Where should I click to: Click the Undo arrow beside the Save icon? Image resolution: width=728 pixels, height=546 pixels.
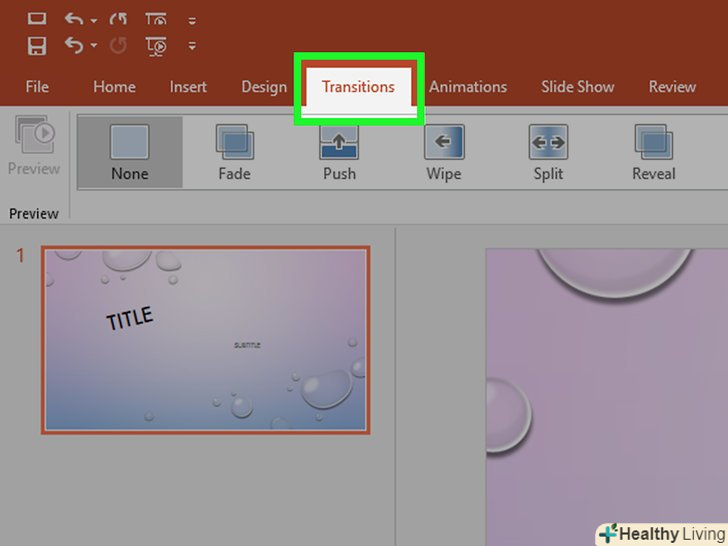[74, 45]
